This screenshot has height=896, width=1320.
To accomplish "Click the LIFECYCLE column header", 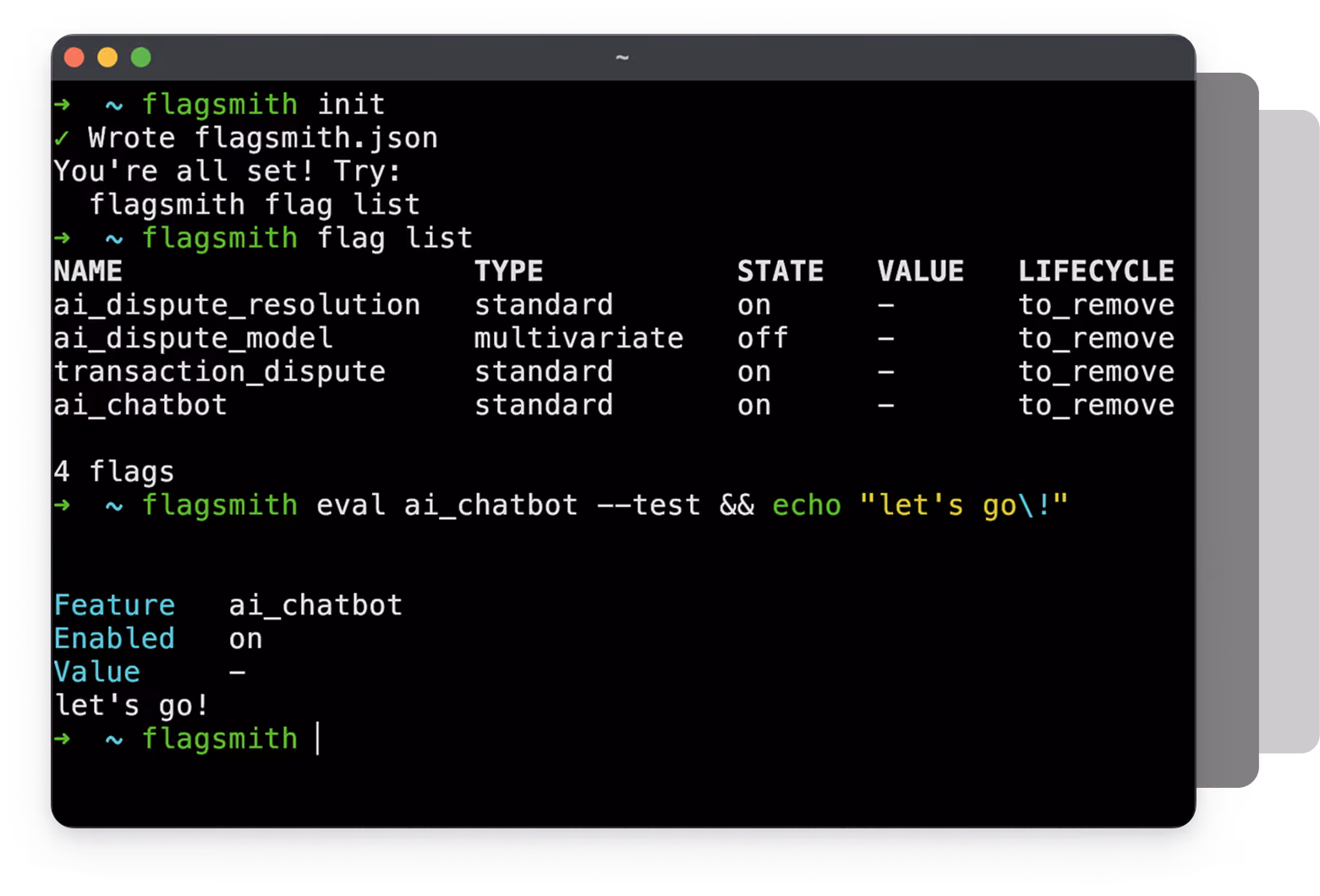I will pyautogui.click(x=1096, y=271).
